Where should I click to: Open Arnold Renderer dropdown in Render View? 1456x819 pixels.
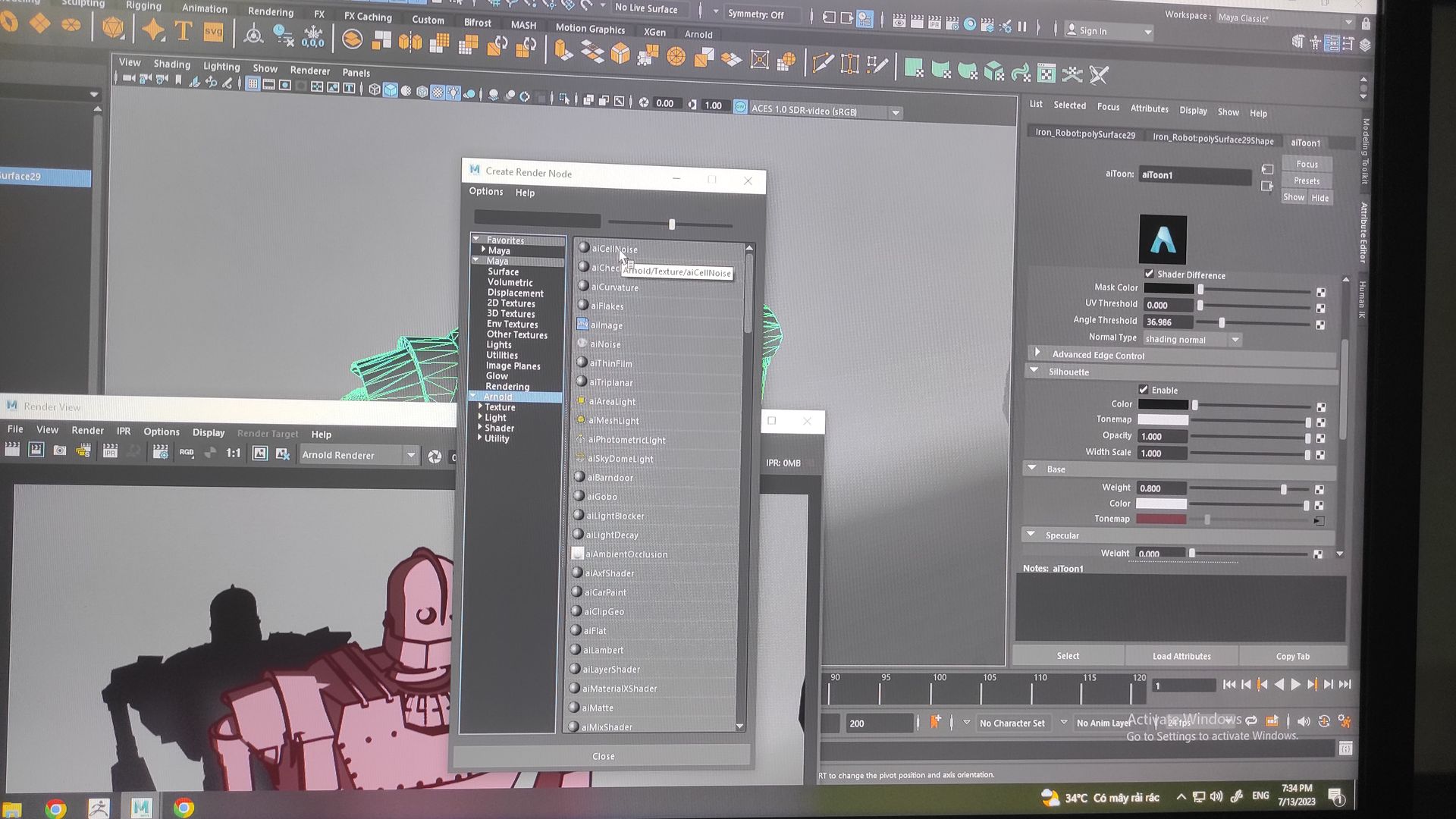[x=358, y=455]
